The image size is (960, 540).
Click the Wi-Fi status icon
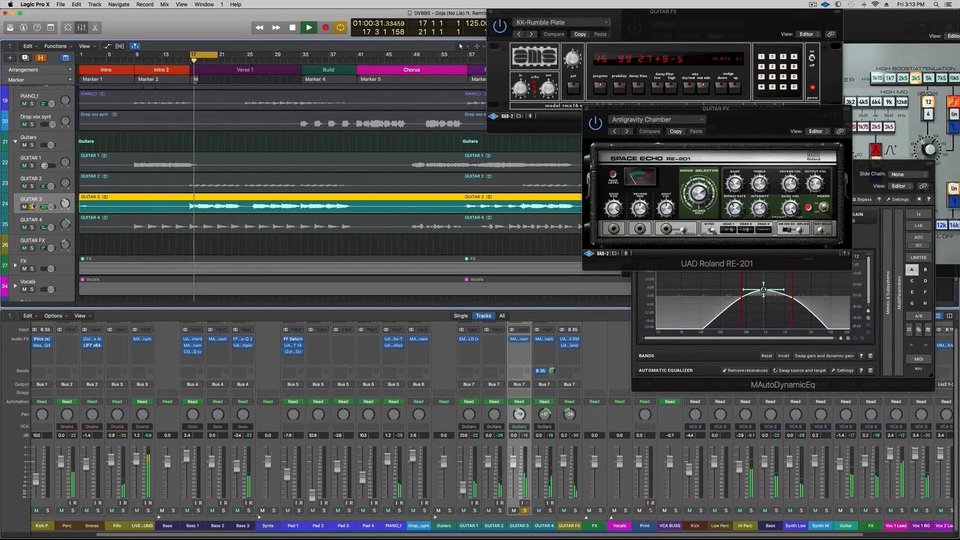[874, 4]
